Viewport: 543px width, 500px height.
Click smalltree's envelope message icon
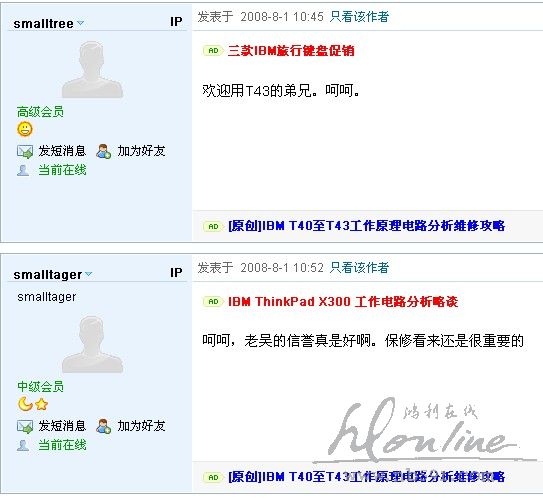click(25, 151)
